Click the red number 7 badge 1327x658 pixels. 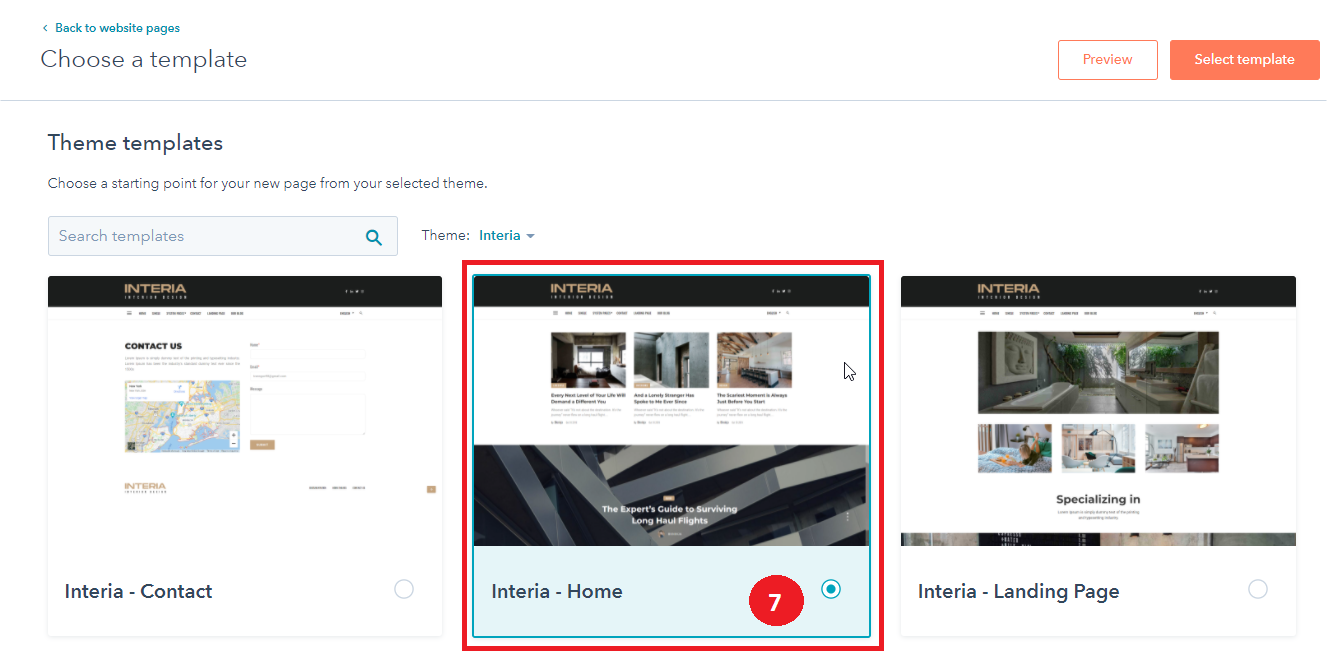(775, 603)
